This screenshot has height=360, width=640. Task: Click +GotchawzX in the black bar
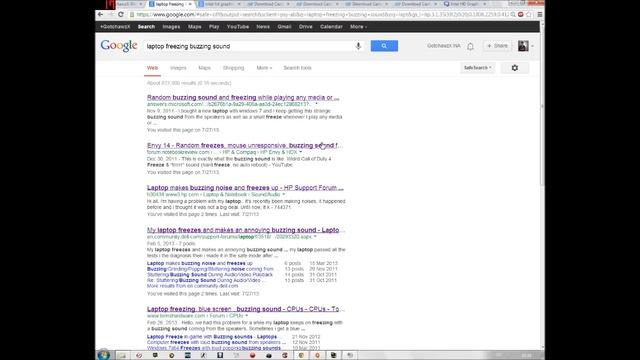[x=115, y=27]
